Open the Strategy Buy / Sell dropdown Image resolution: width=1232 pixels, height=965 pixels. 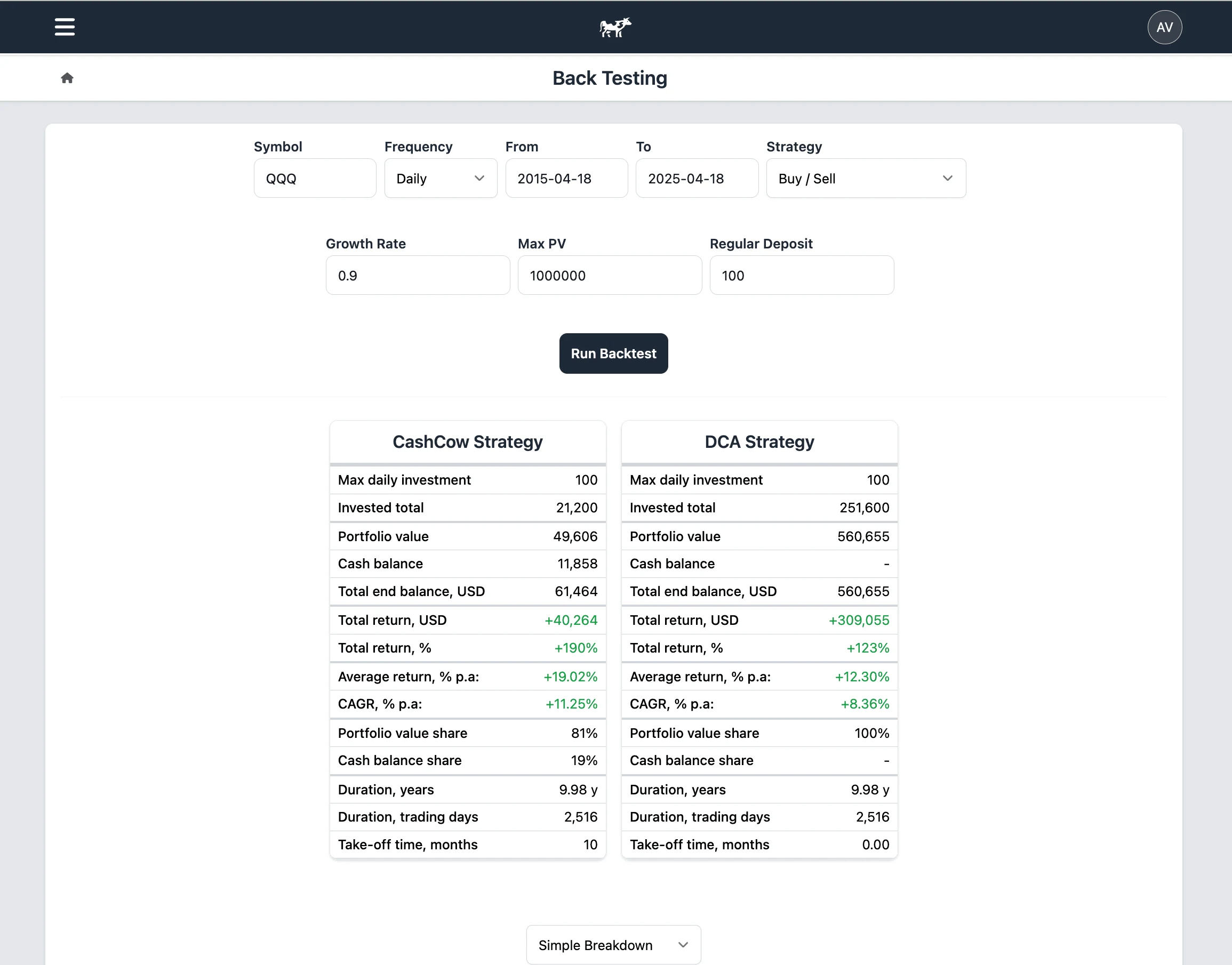point(865,179)
